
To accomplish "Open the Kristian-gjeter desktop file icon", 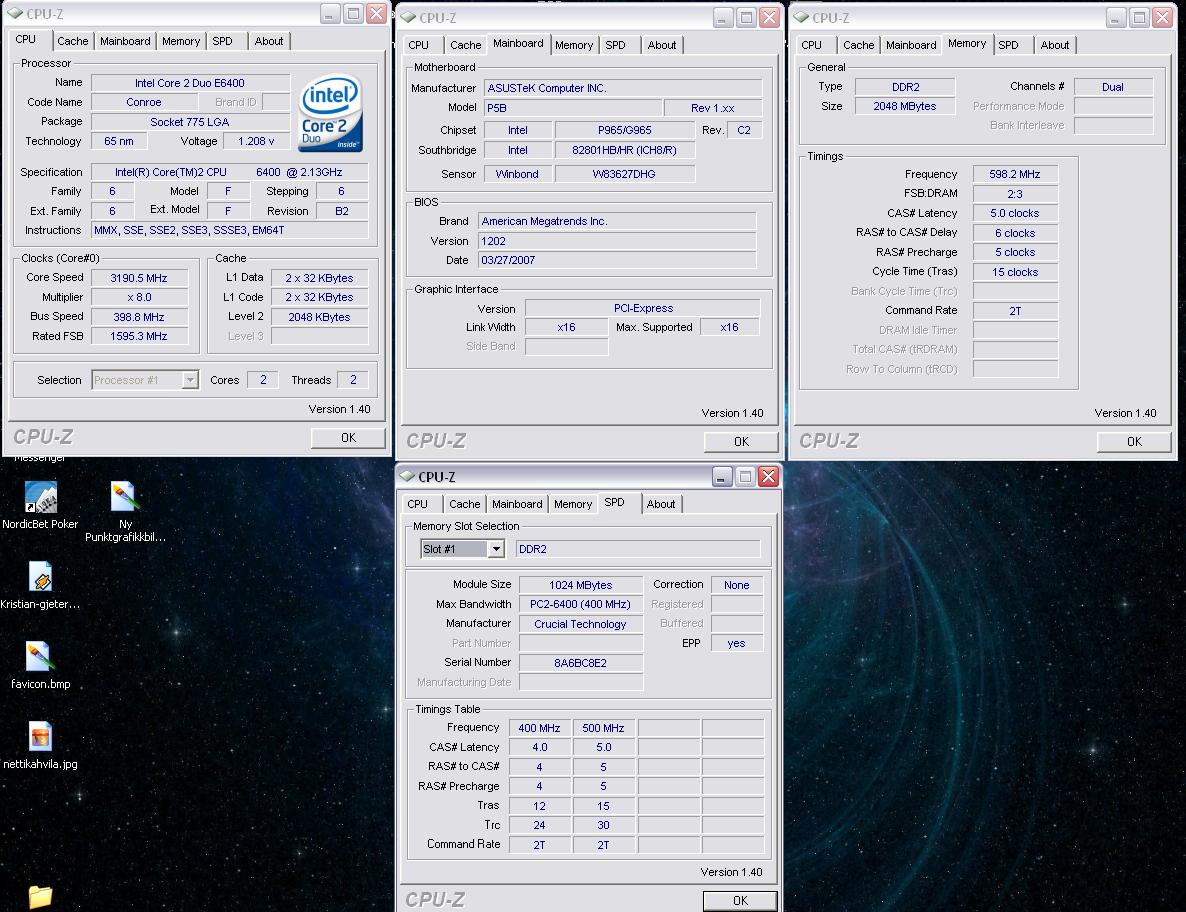I will pyautogui.click(x=40, y=585).
